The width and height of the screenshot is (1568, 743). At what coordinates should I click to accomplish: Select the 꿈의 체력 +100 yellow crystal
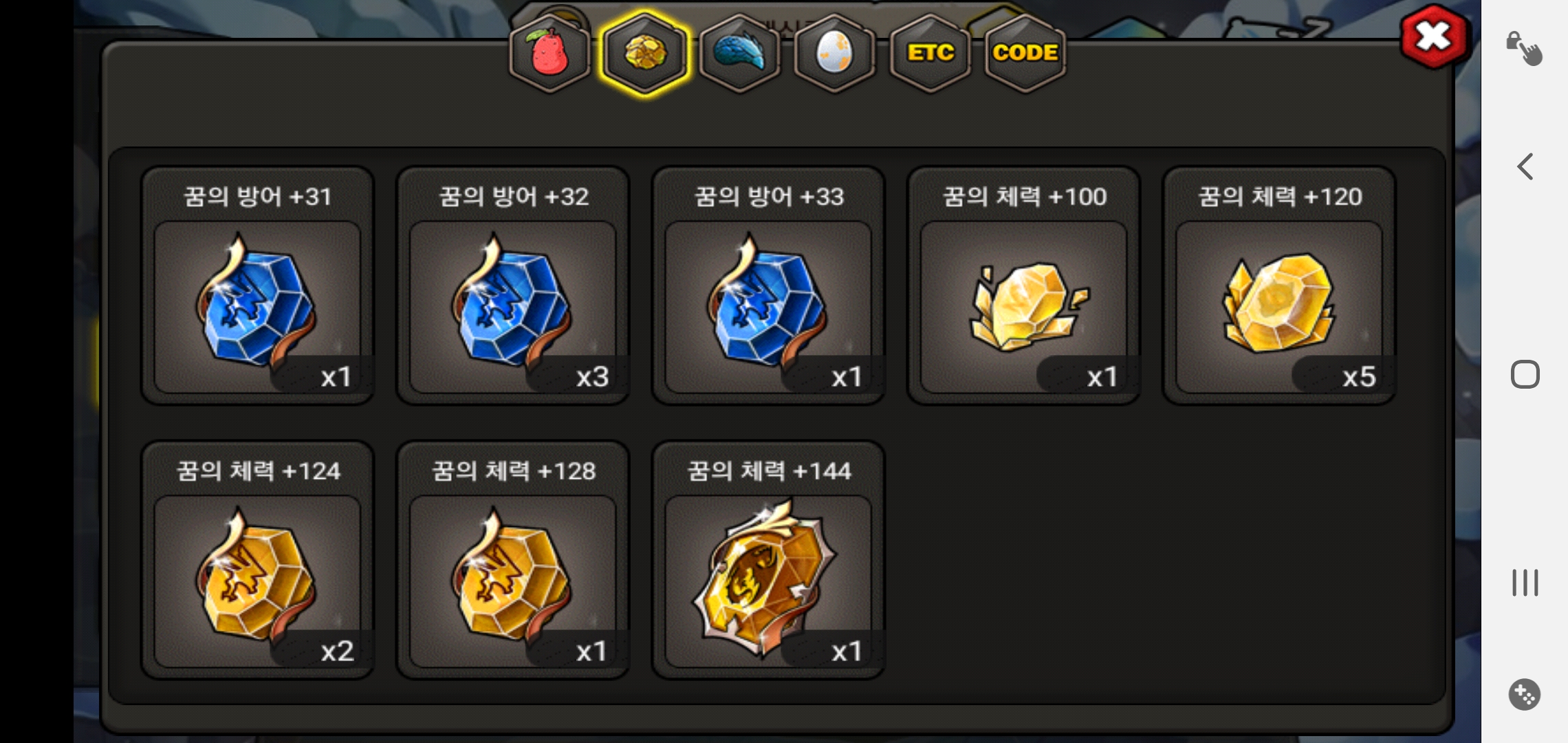1023,286
